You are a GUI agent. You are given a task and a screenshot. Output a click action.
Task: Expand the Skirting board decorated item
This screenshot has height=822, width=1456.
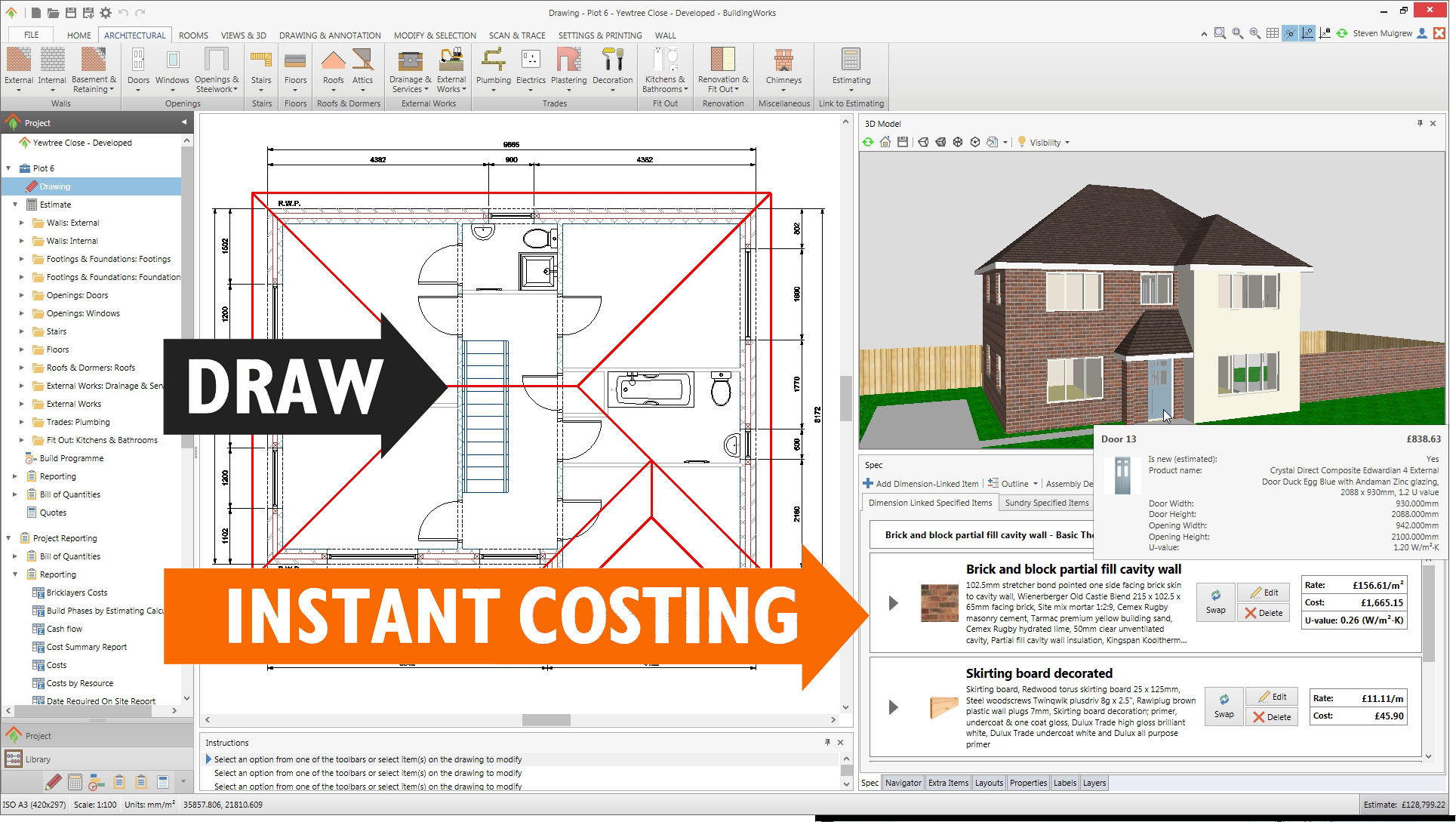tap(893, 707)
